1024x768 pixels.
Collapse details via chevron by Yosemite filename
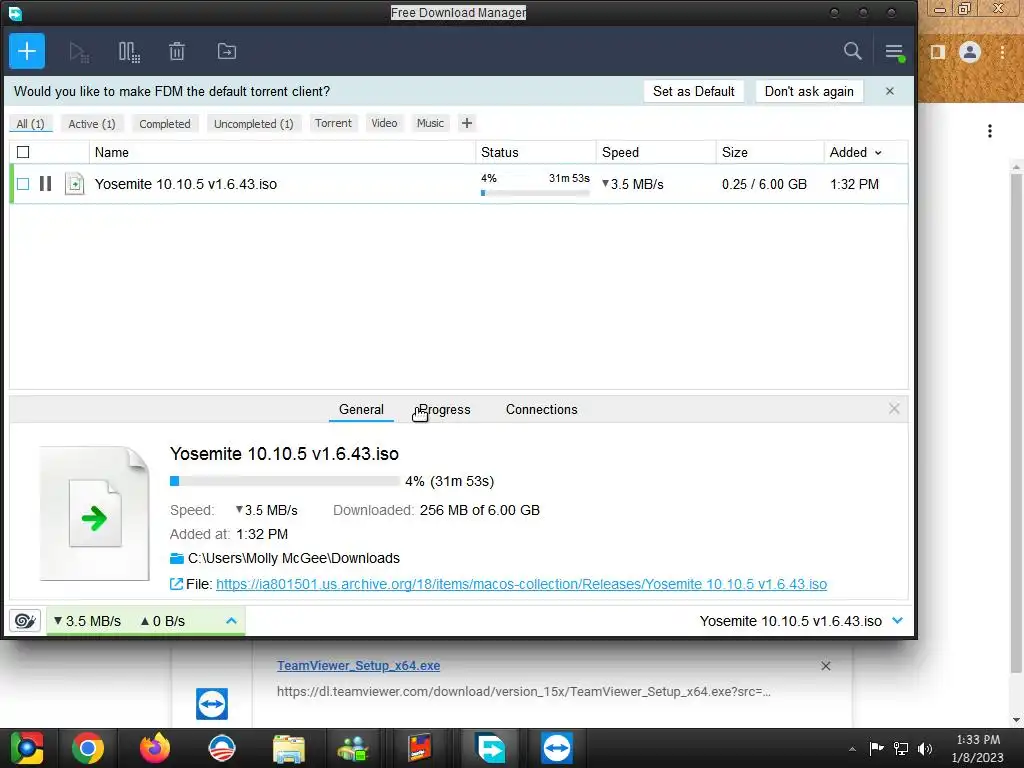[898, 620]
